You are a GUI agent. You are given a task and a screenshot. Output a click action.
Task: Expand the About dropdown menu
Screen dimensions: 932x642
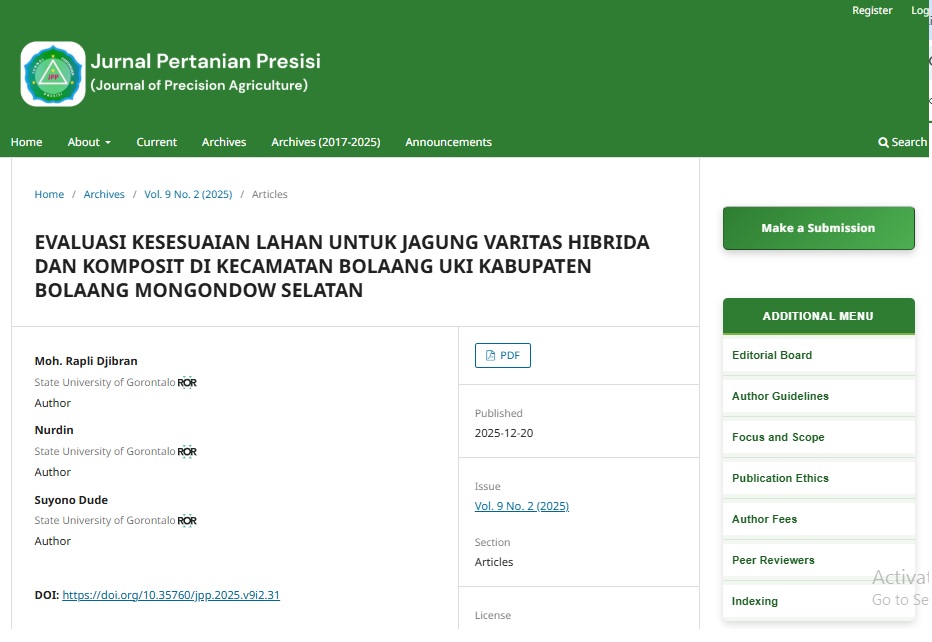click(x=89, y=142)
